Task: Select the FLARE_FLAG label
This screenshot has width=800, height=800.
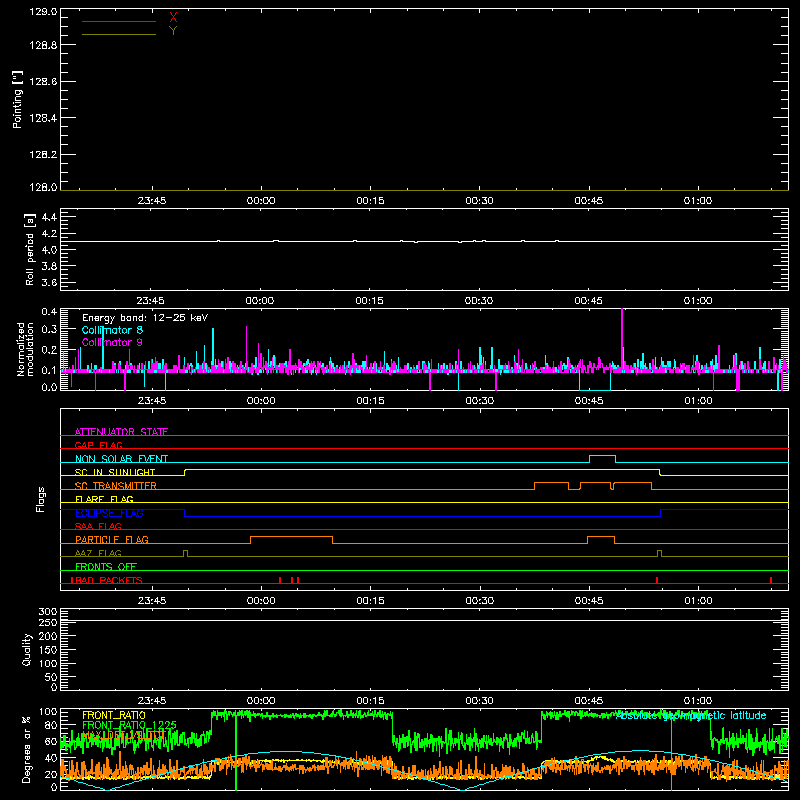Action: click(x=104, y=499)
